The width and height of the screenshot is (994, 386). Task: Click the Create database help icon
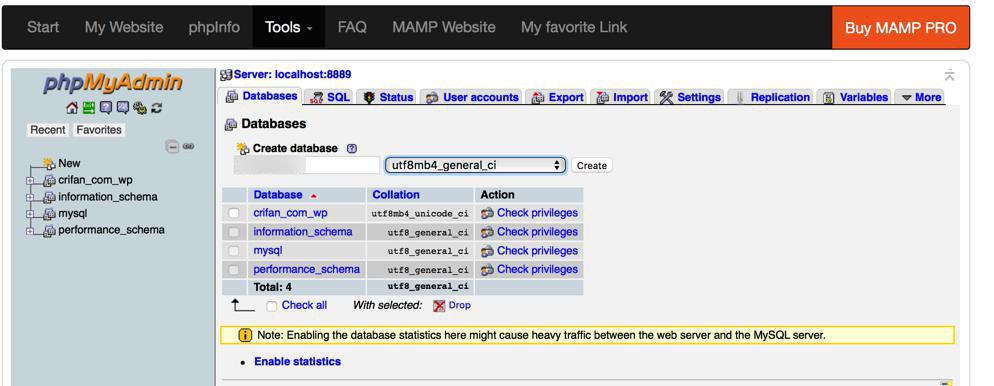[352, 148]
